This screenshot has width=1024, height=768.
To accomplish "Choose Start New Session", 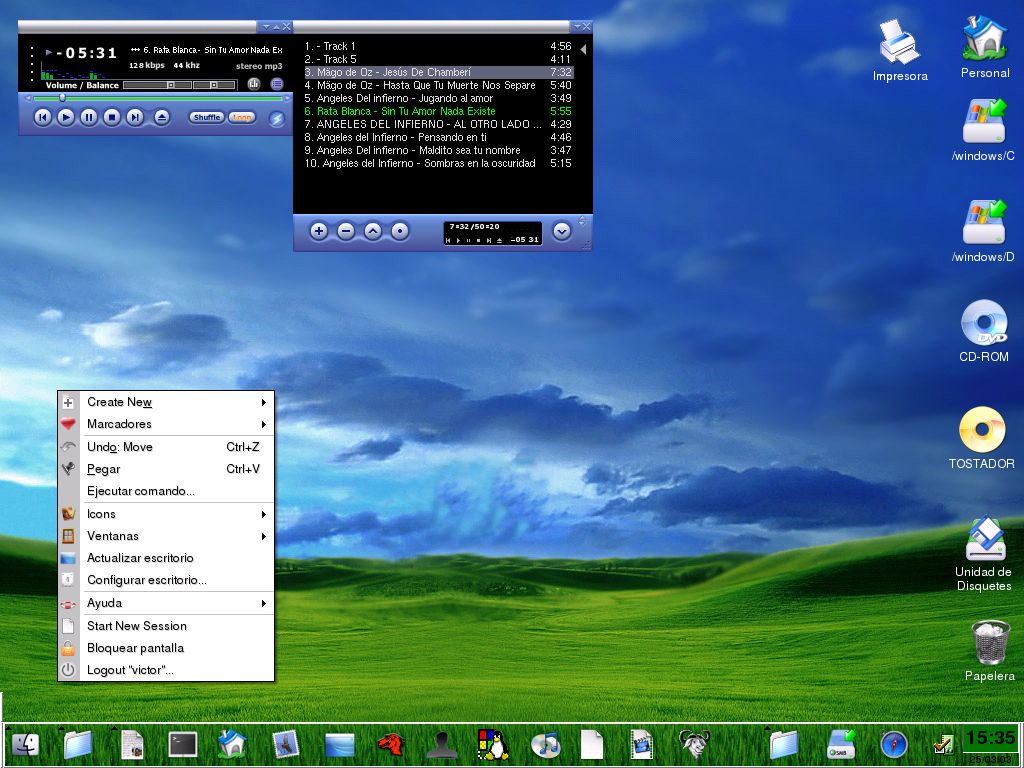I will 167,626.
